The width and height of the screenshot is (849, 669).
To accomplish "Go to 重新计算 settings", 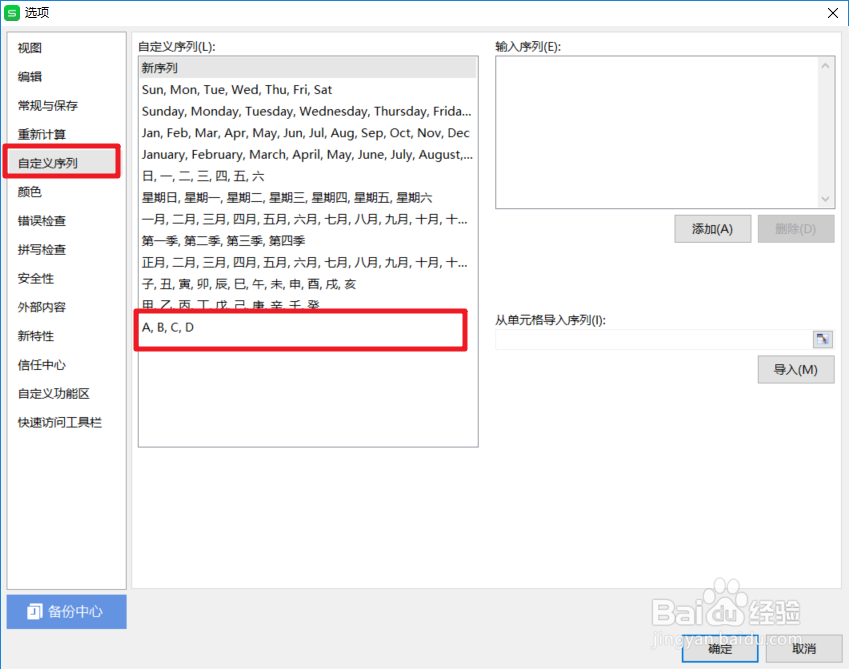I will pos(42,134).
